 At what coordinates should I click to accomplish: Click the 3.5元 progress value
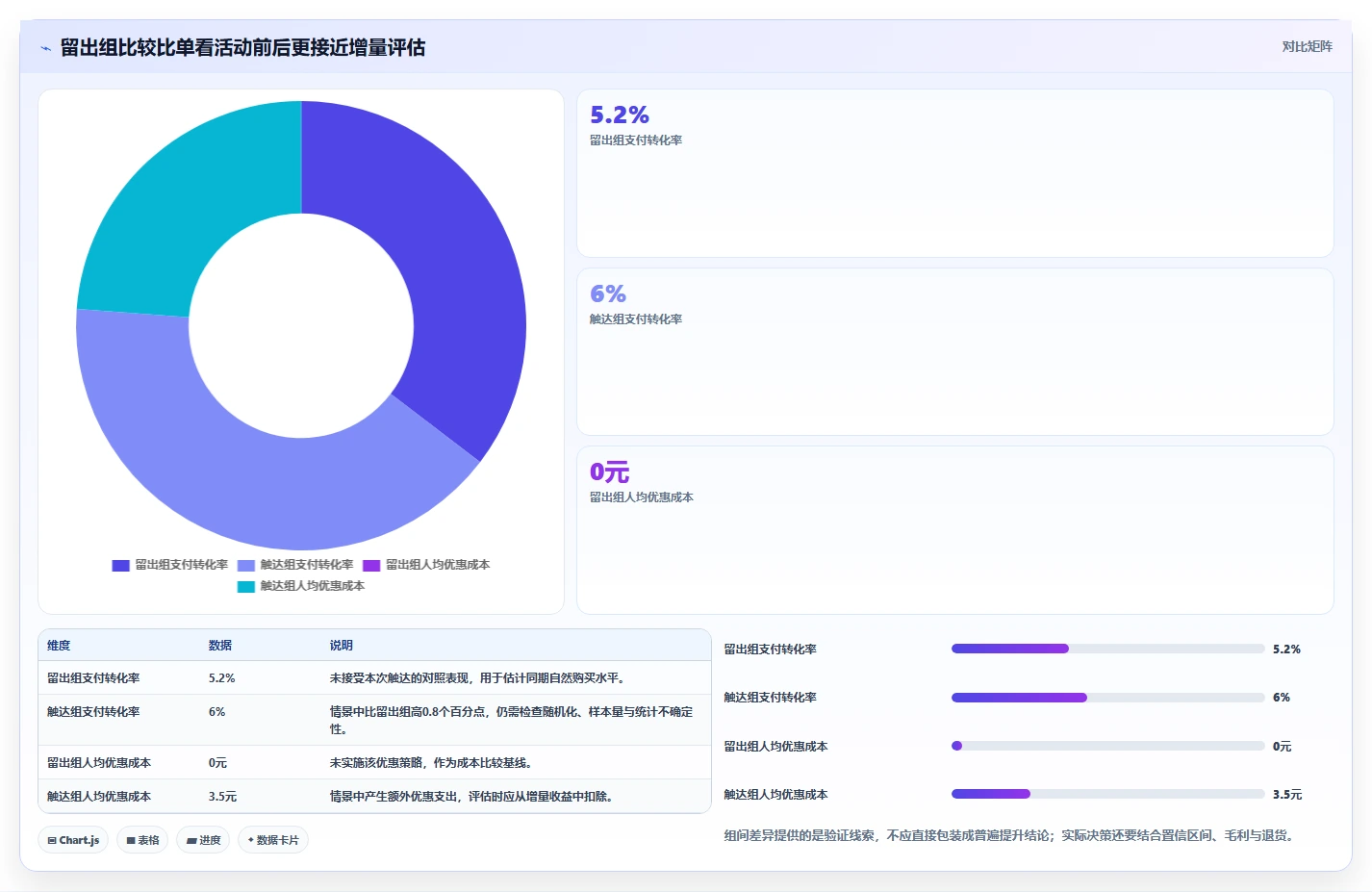1287,795
